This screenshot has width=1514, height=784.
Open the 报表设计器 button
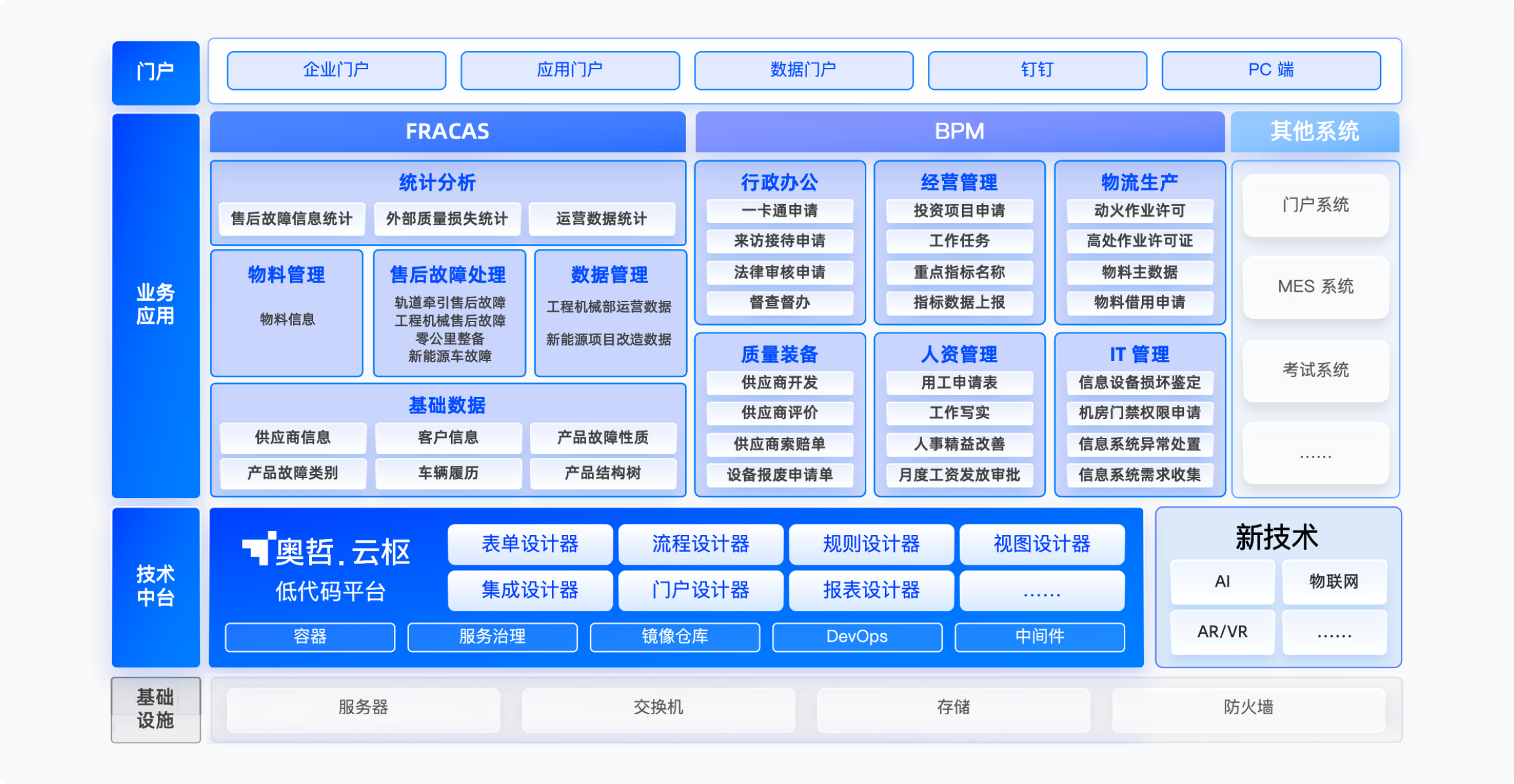coord(872,591)
